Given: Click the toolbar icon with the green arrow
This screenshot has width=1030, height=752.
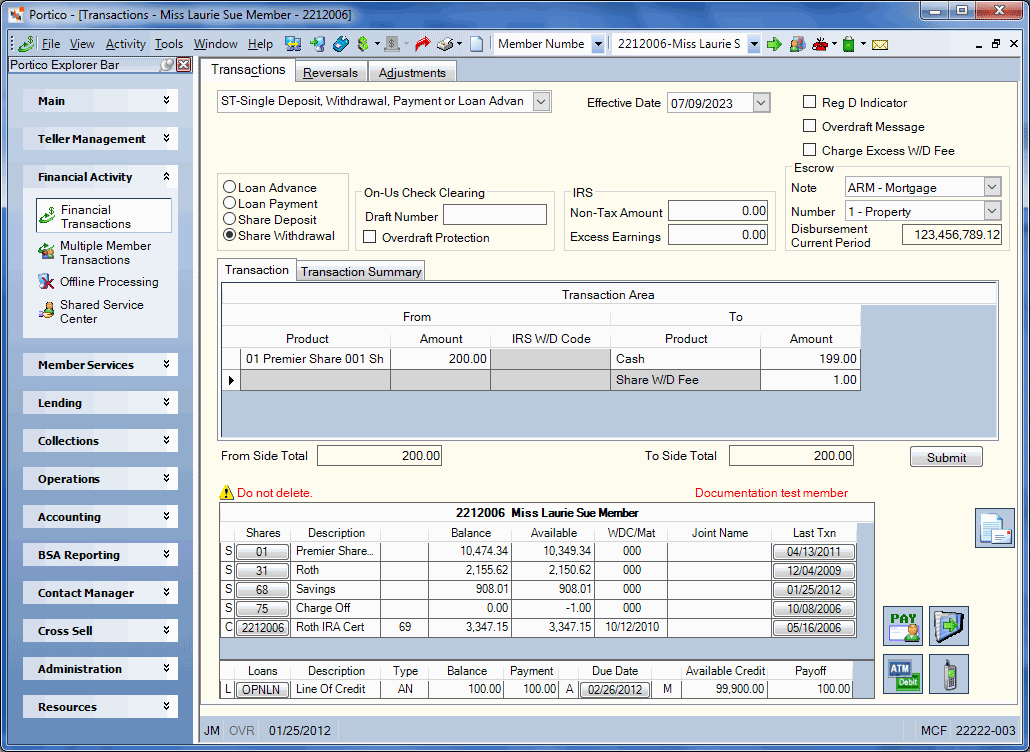Looking at the screenshot, I should tap(317, 44).
